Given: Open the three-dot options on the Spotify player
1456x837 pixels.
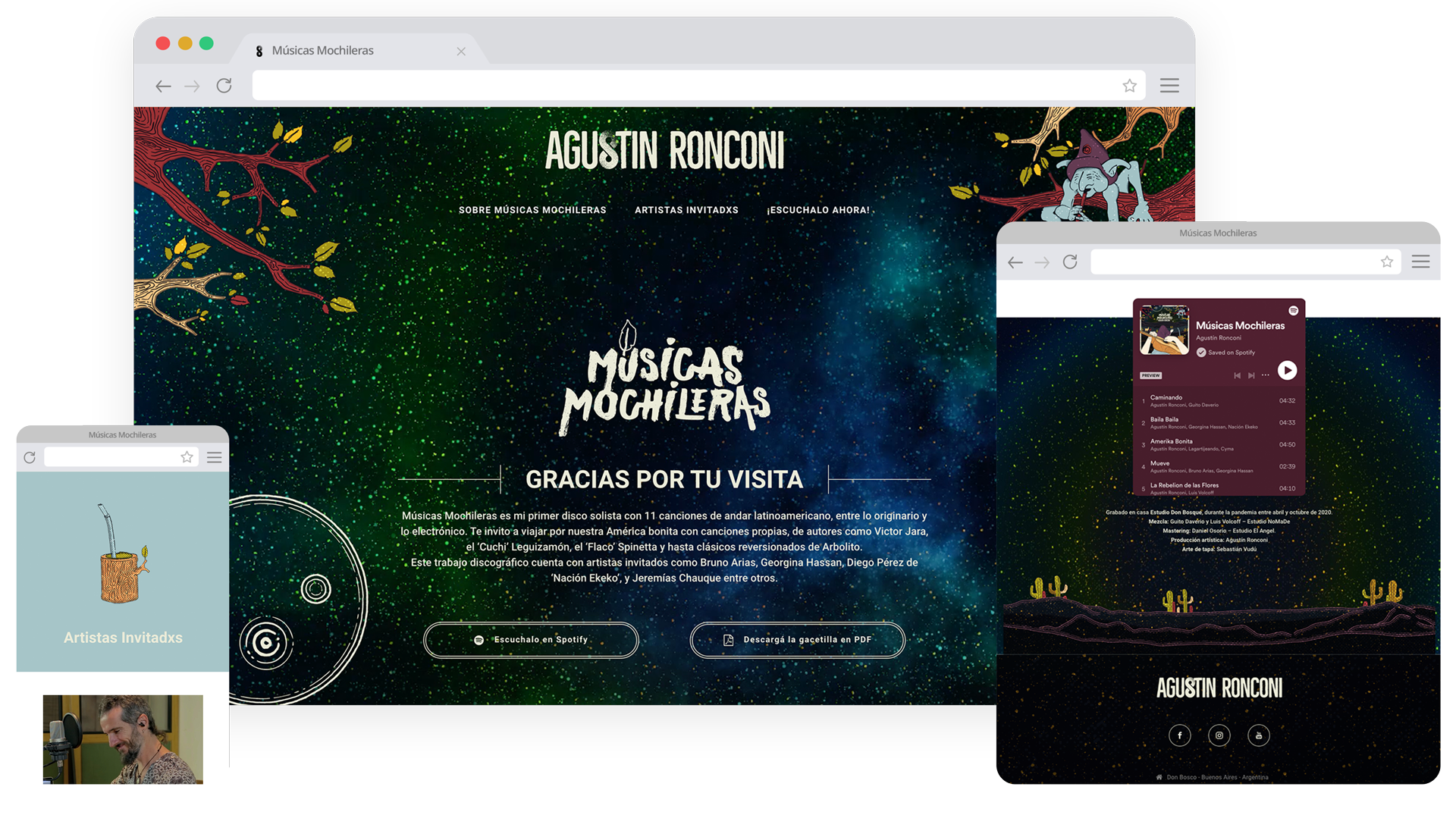Looking at the screenshot, I should (x=1265, y=375).
